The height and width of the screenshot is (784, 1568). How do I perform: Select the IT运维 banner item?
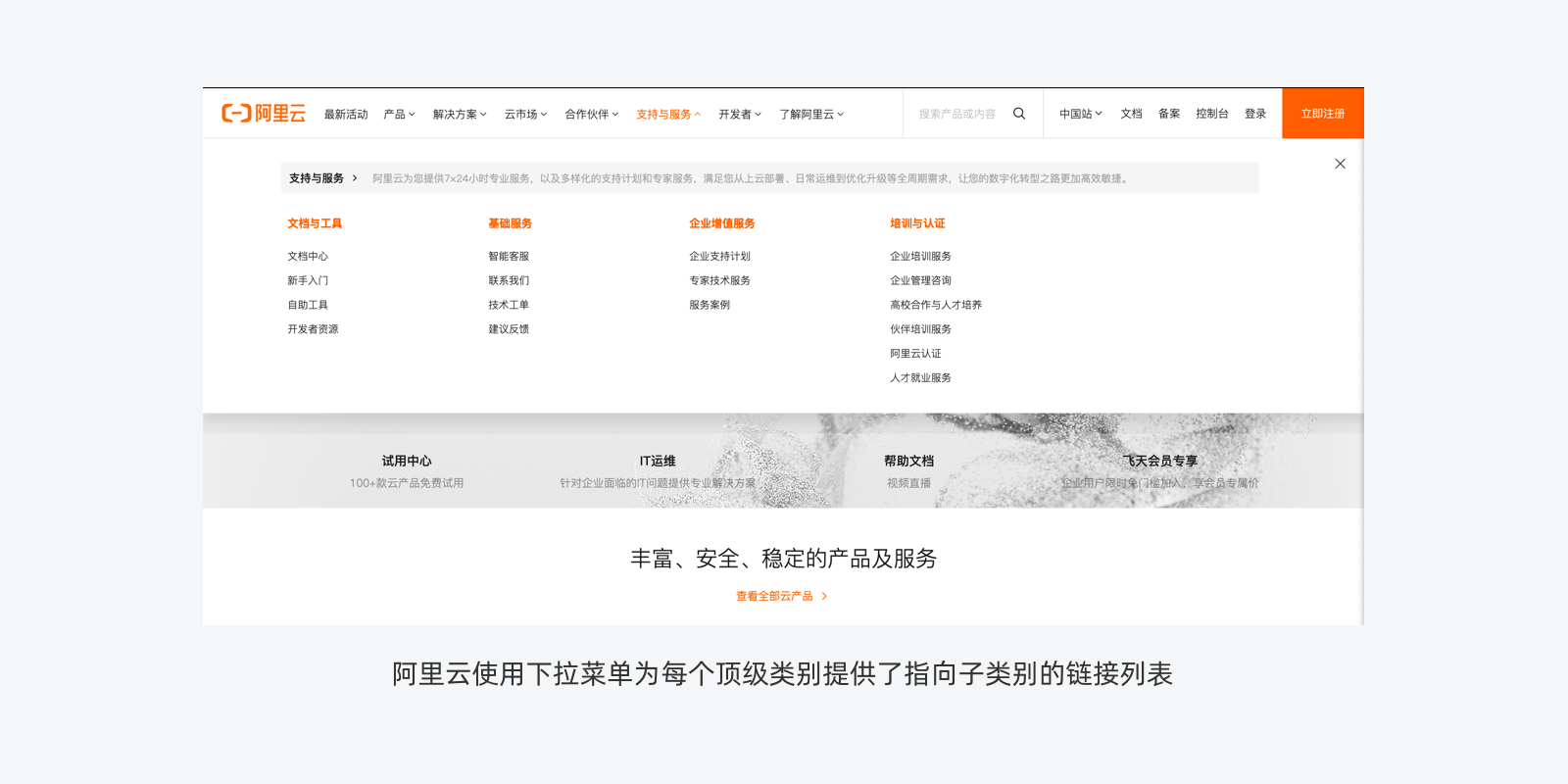(658, 470)
